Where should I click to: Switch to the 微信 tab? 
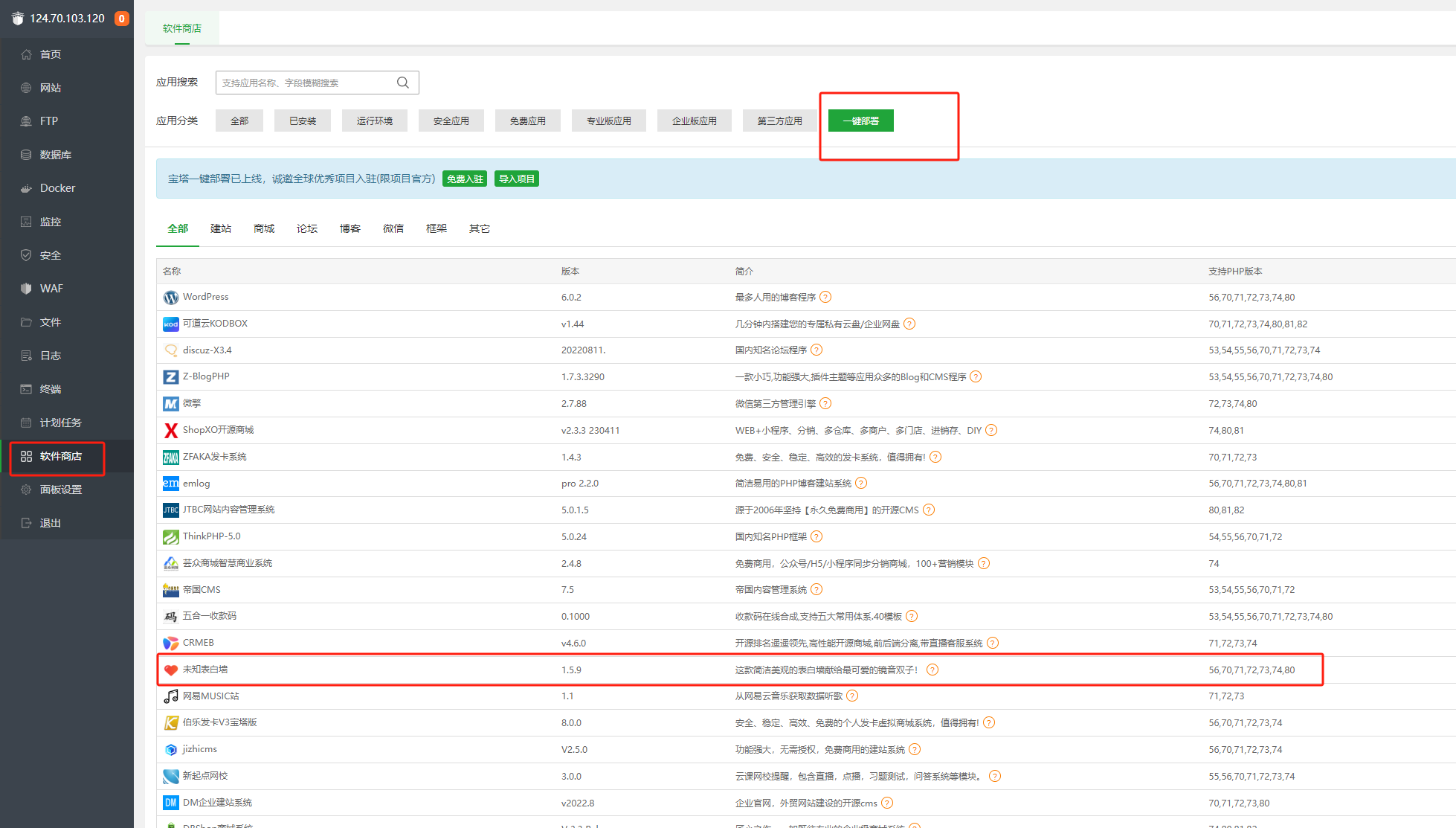click(393, 228)
